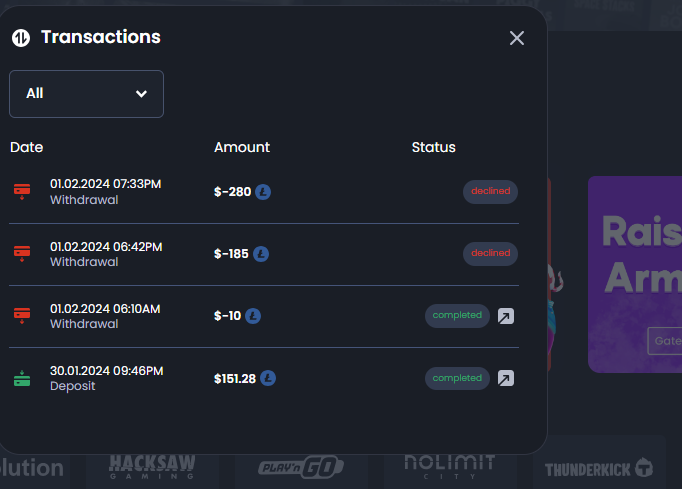
Task: Expand the All transactions filter dropdown
Action: 86,94
